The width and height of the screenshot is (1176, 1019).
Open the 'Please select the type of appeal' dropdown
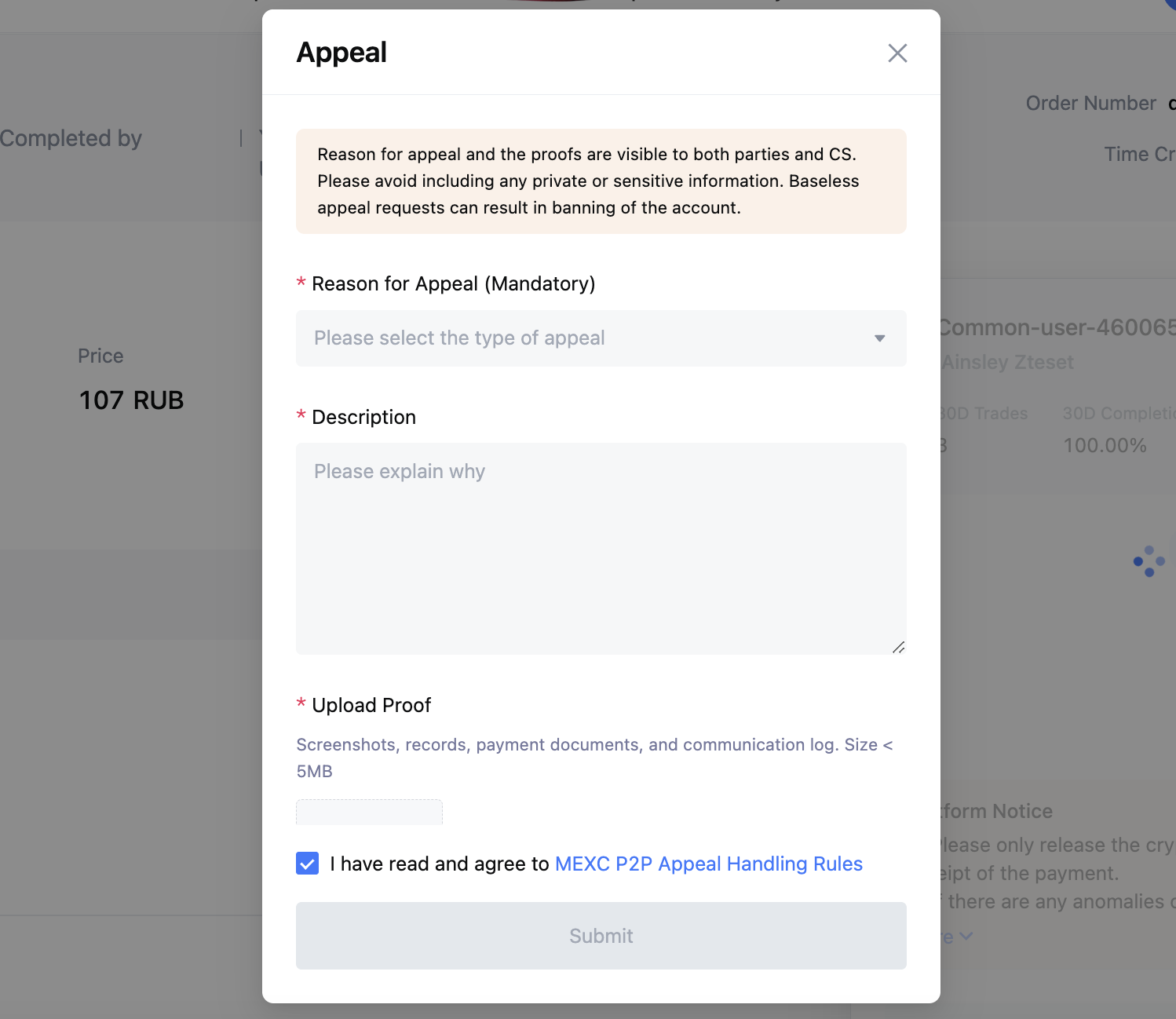601,338
